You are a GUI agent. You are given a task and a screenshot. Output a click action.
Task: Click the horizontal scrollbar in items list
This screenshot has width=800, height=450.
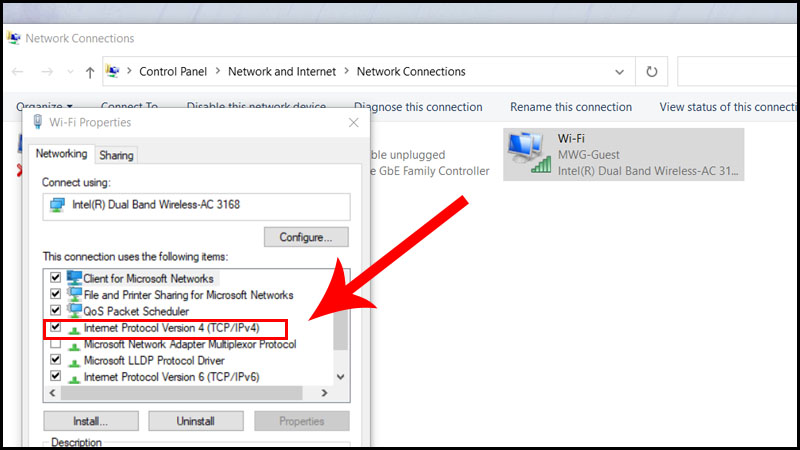coord(182,393)
